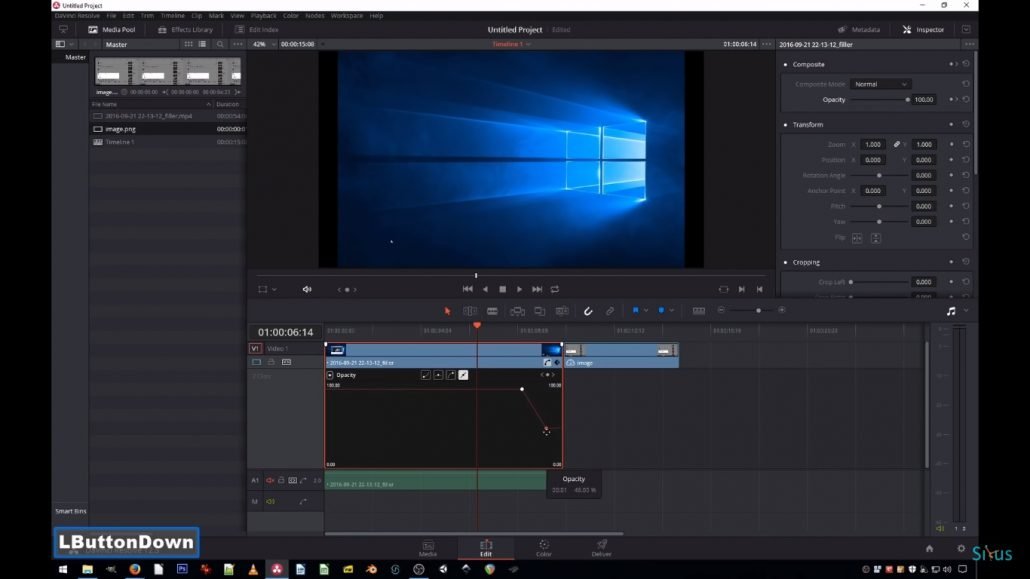The height and width of the screenshot is (579, 1030).
Task: Stop playback with the stop button
Action: [x=502, y=289]
